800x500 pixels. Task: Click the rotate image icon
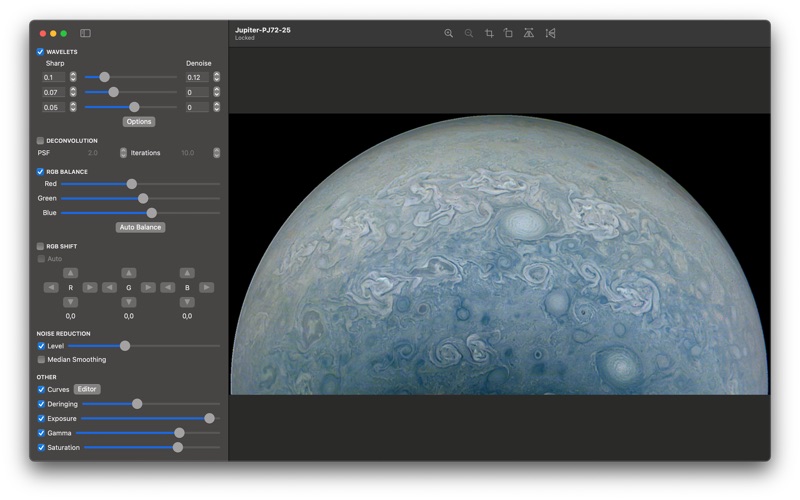[x=508, y=33]
